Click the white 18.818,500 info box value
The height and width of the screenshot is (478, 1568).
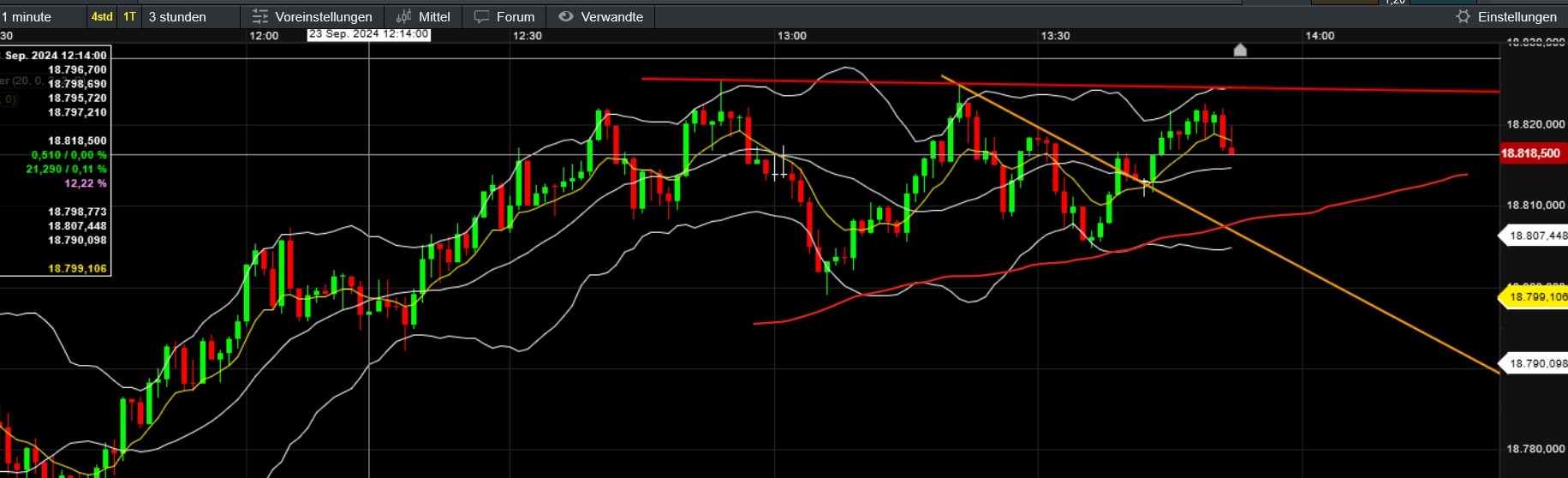tap(77, 140)
